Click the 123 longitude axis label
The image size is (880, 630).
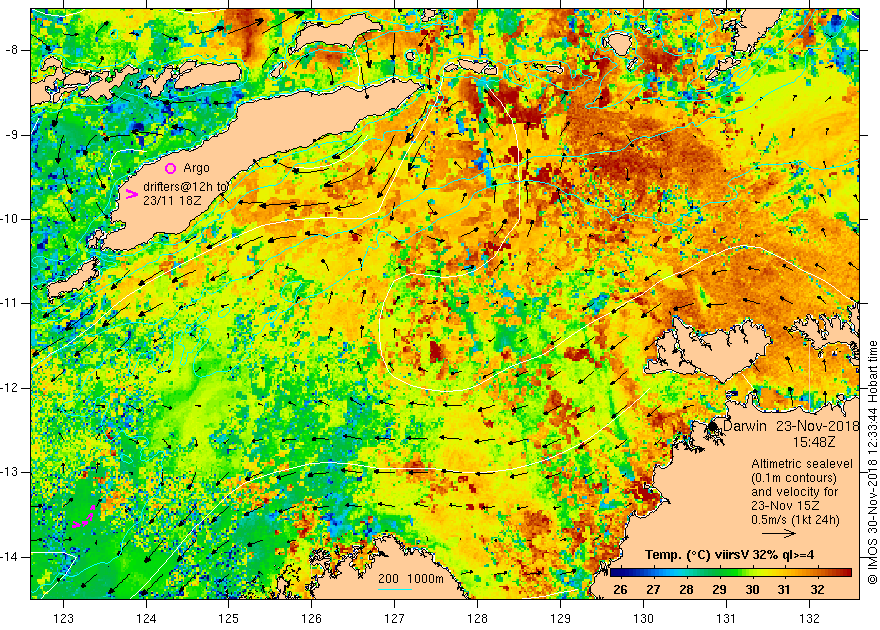(63, 619)
